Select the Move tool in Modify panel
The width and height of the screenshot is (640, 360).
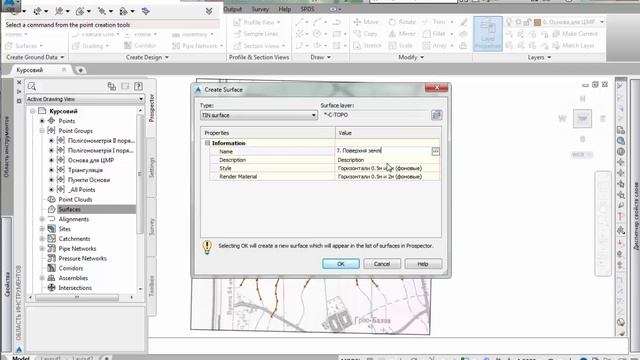click(x=366, y=22)
